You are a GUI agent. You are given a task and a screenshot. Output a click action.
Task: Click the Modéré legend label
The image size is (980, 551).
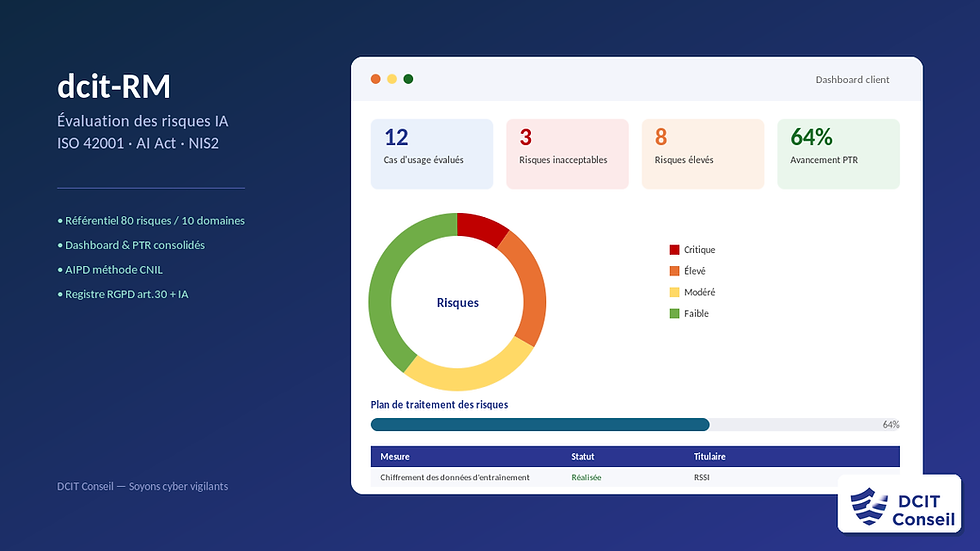click(x=699, y=292)
